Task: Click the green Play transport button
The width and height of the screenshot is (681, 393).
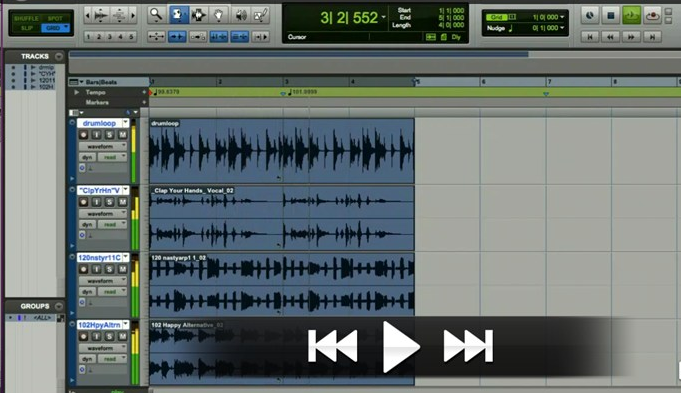Action: click(631, 16)
